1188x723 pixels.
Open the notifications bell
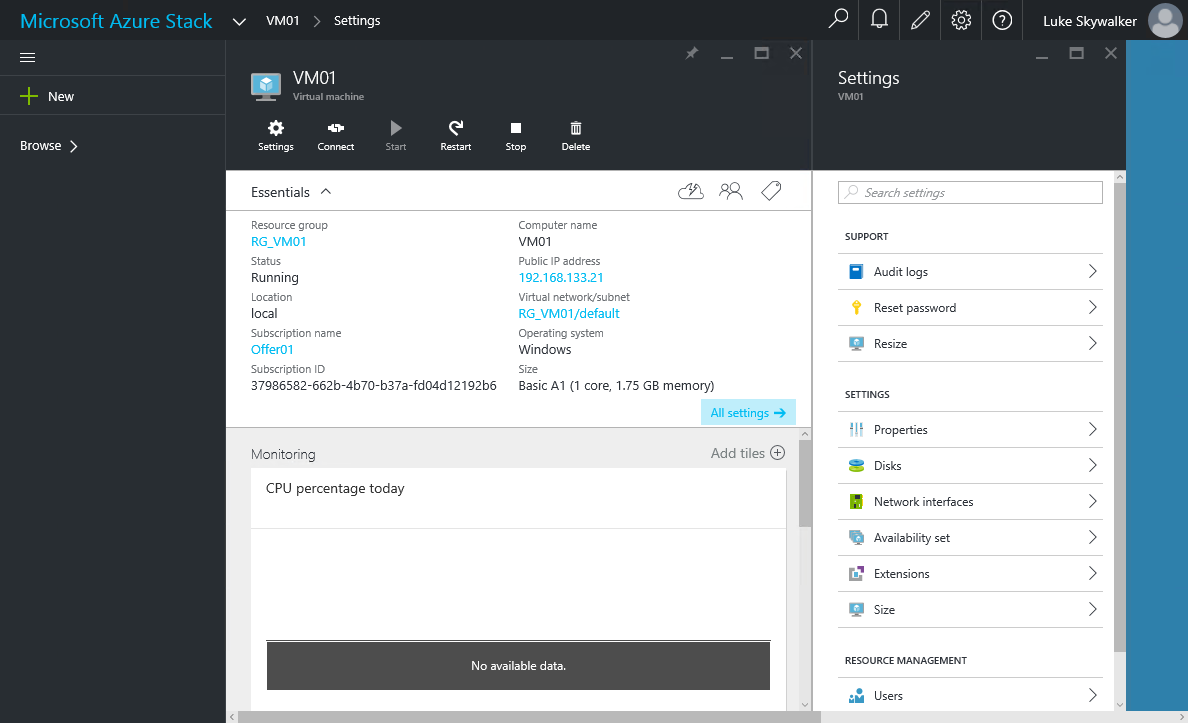[x=880, y=20]
